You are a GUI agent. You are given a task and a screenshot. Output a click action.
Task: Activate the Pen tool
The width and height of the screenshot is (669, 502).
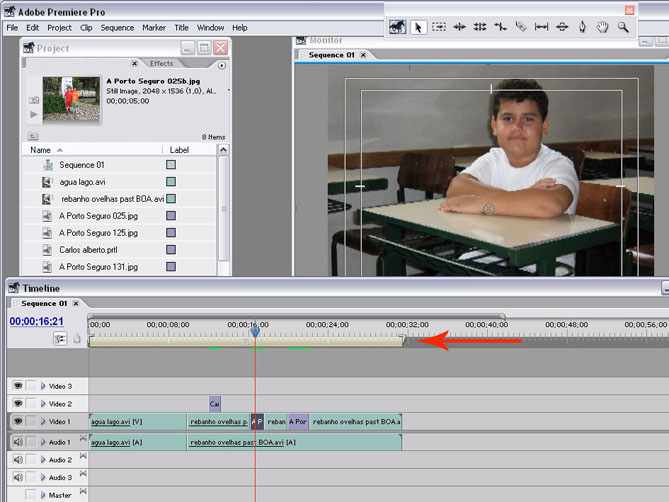click(x=582, y=27)
